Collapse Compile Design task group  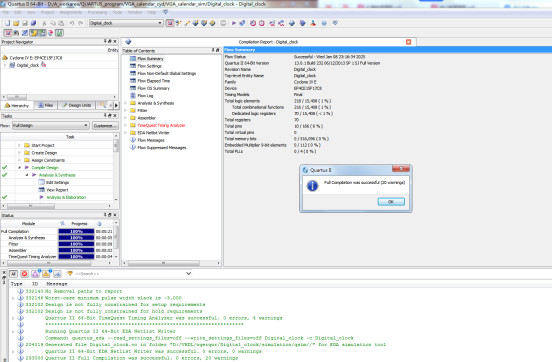[19, 168]
